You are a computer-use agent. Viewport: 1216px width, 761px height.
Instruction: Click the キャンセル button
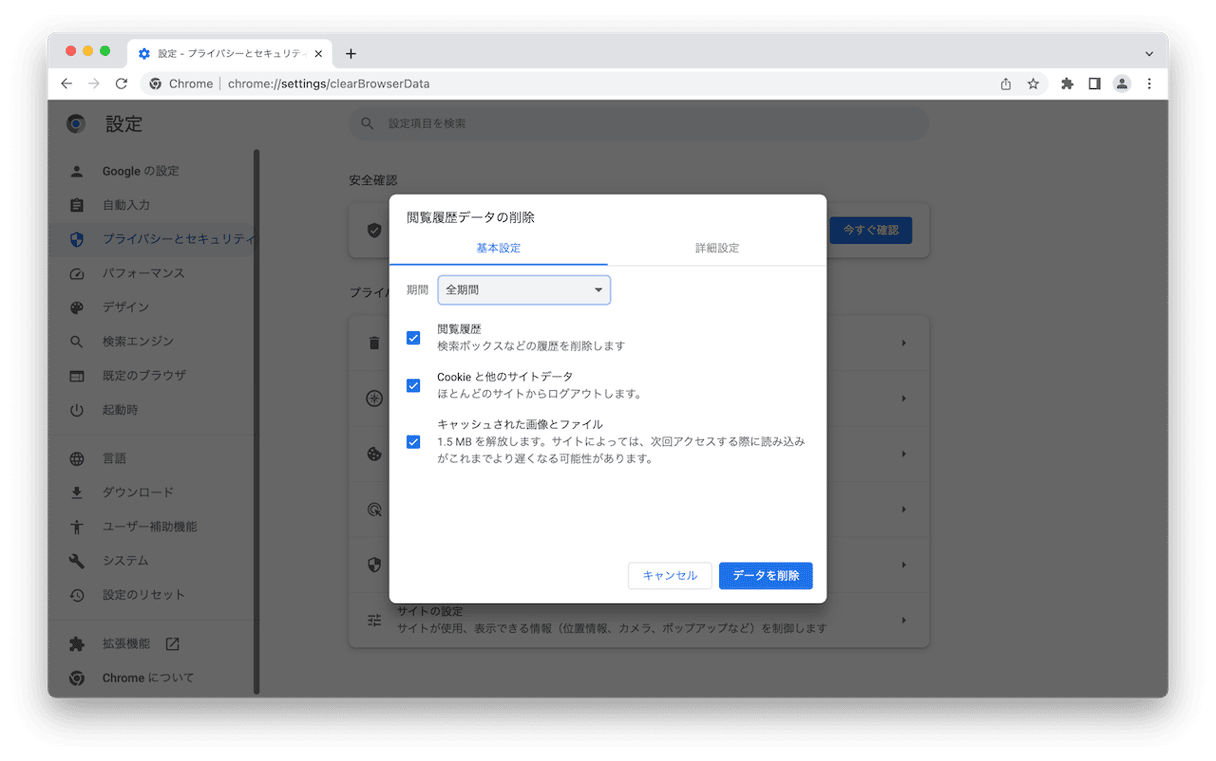coord(670,576)
